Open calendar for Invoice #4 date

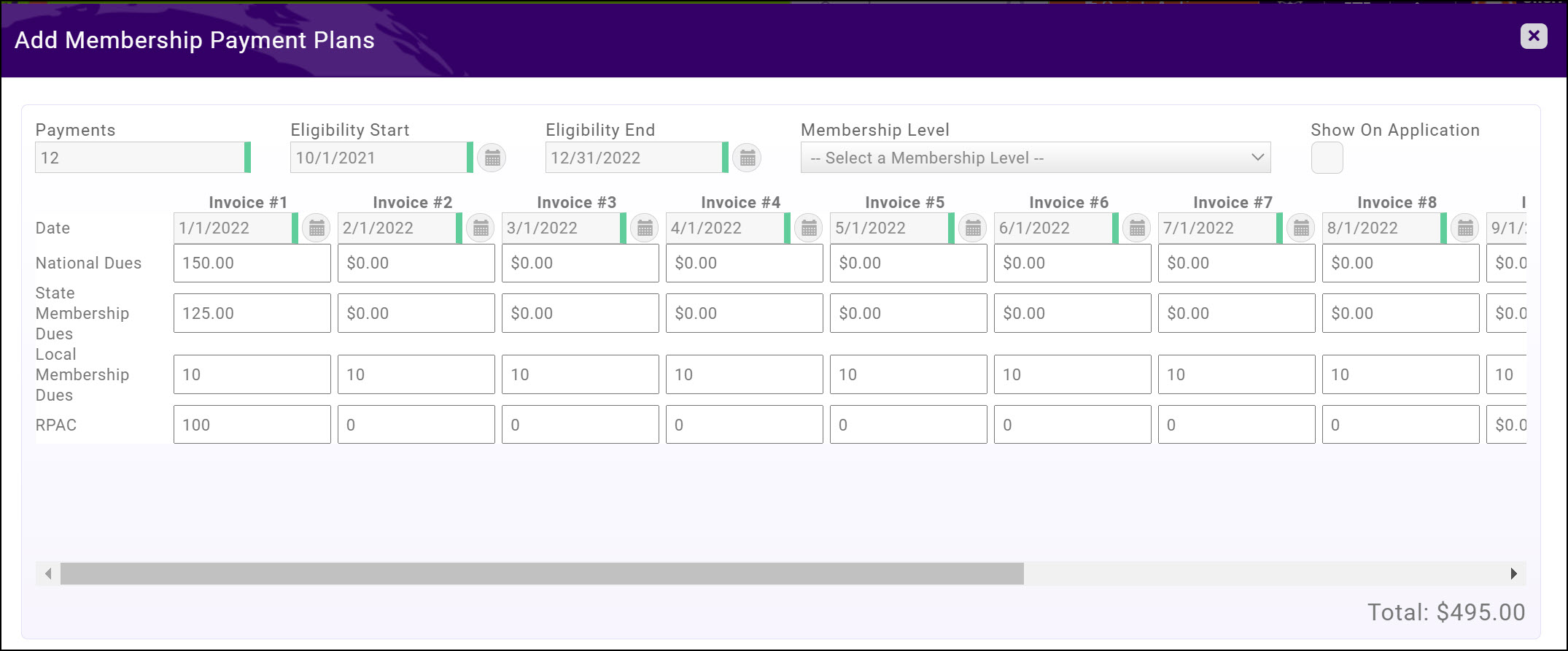809,228
